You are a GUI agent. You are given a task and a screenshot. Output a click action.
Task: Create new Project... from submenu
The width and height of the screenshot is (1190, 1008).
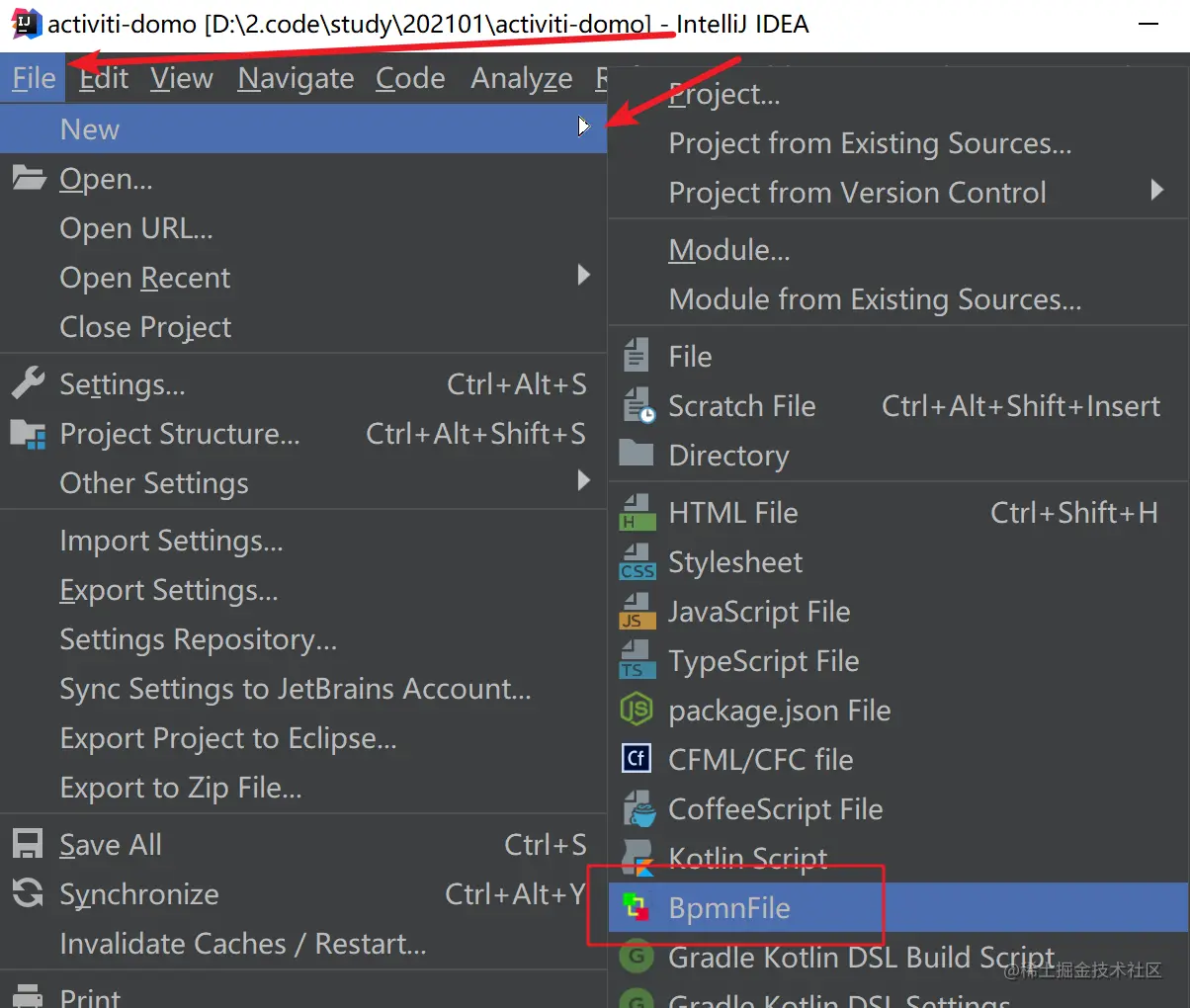898,94
